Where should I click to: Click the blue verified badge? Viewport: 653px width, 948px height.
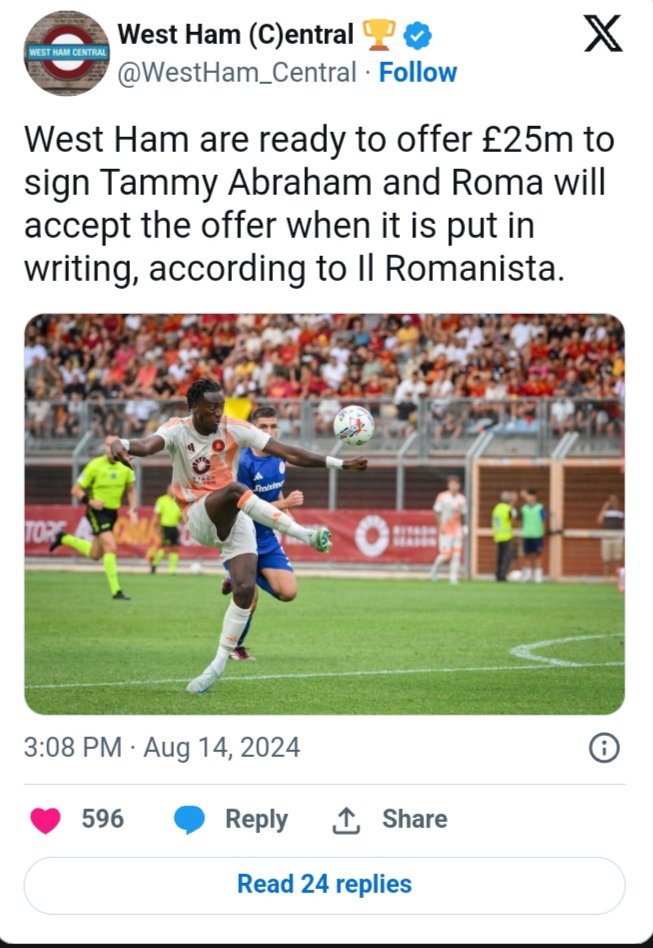tap(417, 36)
